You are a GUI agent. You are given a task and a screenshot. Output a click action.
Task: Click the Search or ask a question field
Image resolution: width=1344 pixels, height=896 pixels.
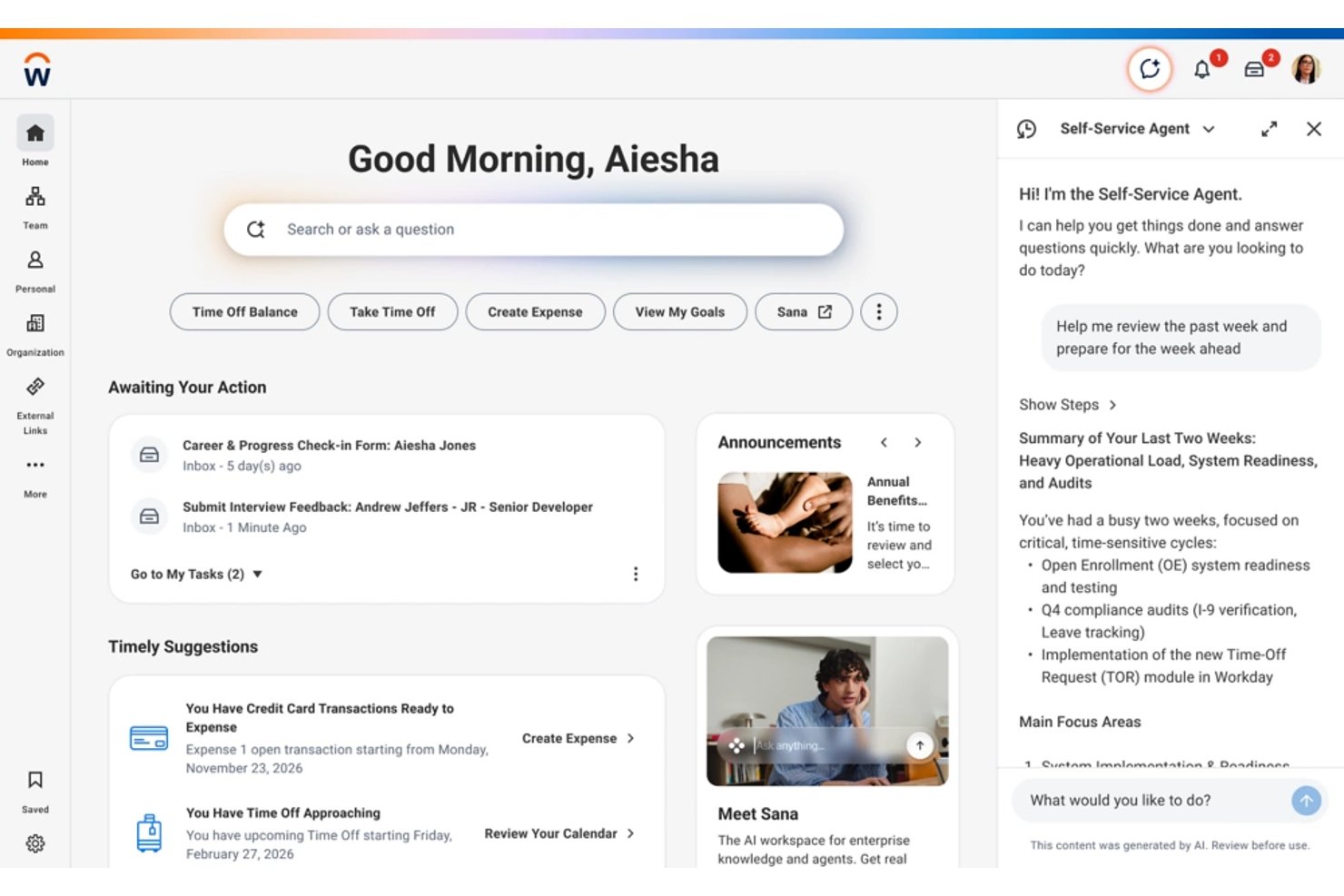point(534,230)
